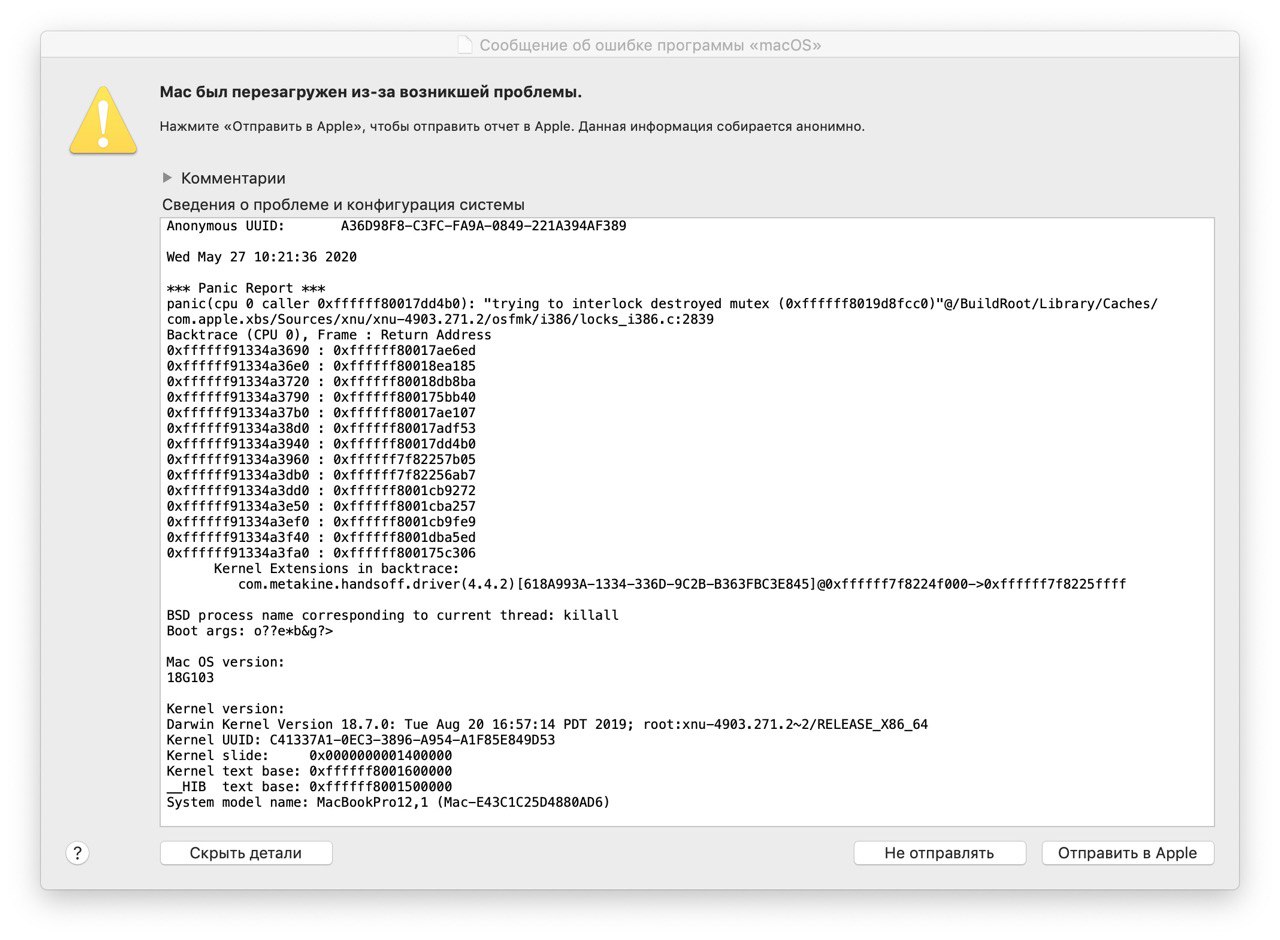Click the Anonymous UUID line

397,226
